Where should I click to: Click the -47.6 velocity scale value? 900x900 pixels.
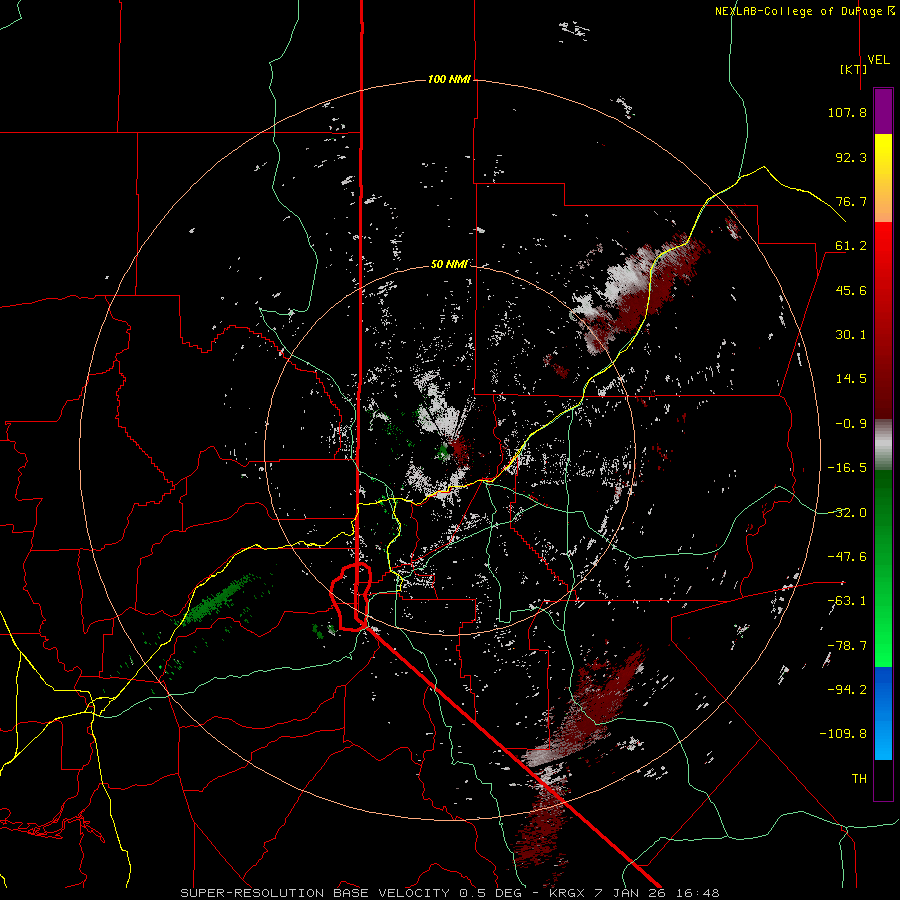[x=847, y=557]
